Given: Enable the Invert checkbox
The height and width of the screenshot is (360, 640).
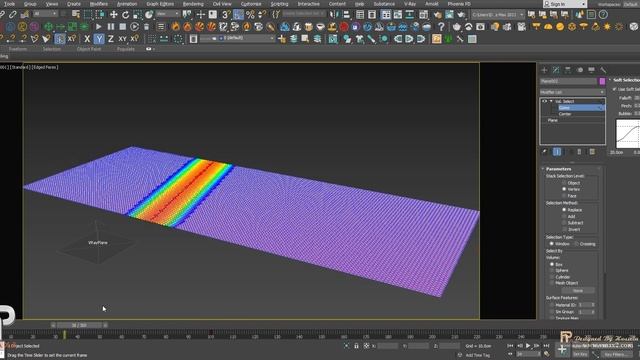Looking at the screenshot, I should pyautogui.click(x=564, y=229).
